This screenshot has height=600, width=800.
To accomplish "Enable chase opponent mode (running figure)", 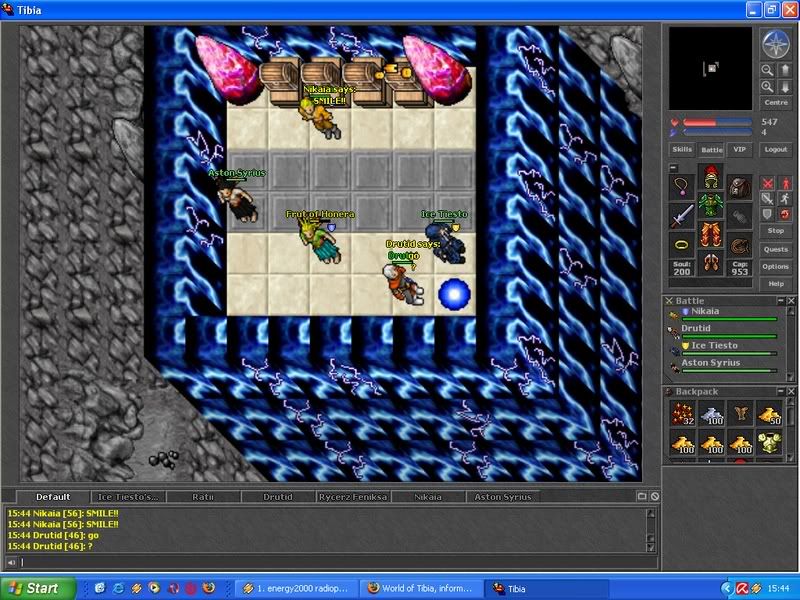I will pyautogui.click(x=785, y=198).
